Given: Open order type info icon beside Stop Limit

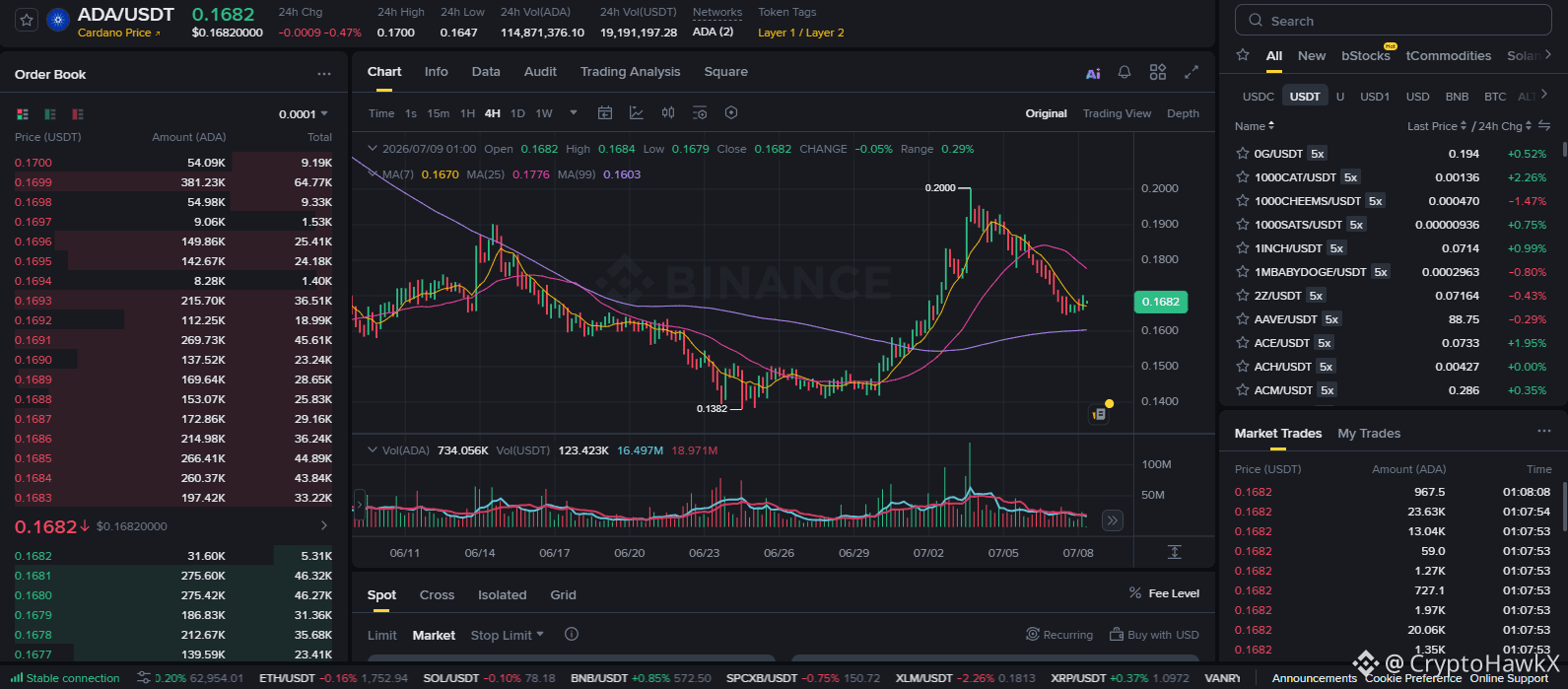Looking at the screenshot, I should [x=572, y=635].
